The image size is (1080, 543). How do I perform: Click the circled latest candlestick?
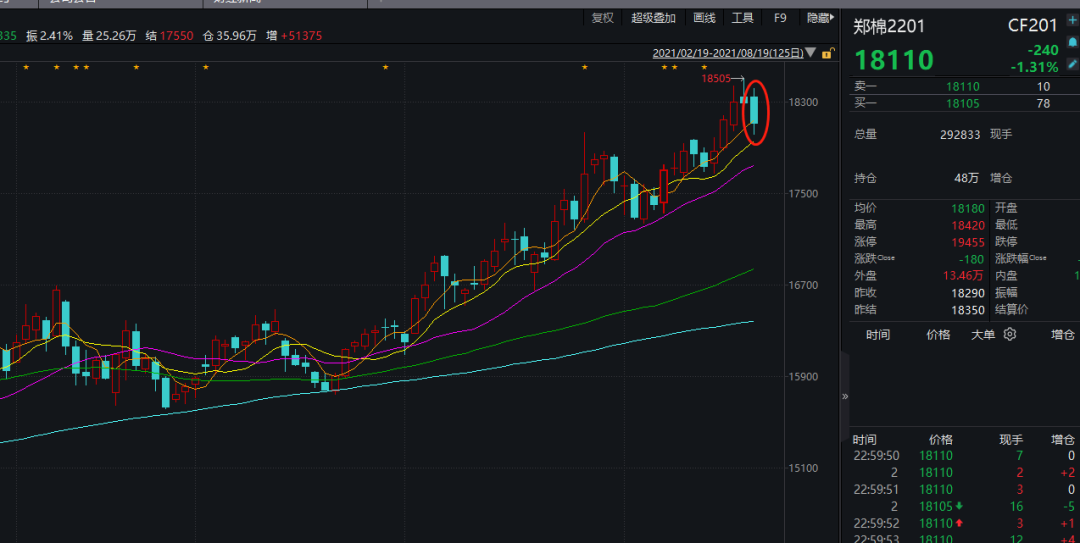click(755, 110)
